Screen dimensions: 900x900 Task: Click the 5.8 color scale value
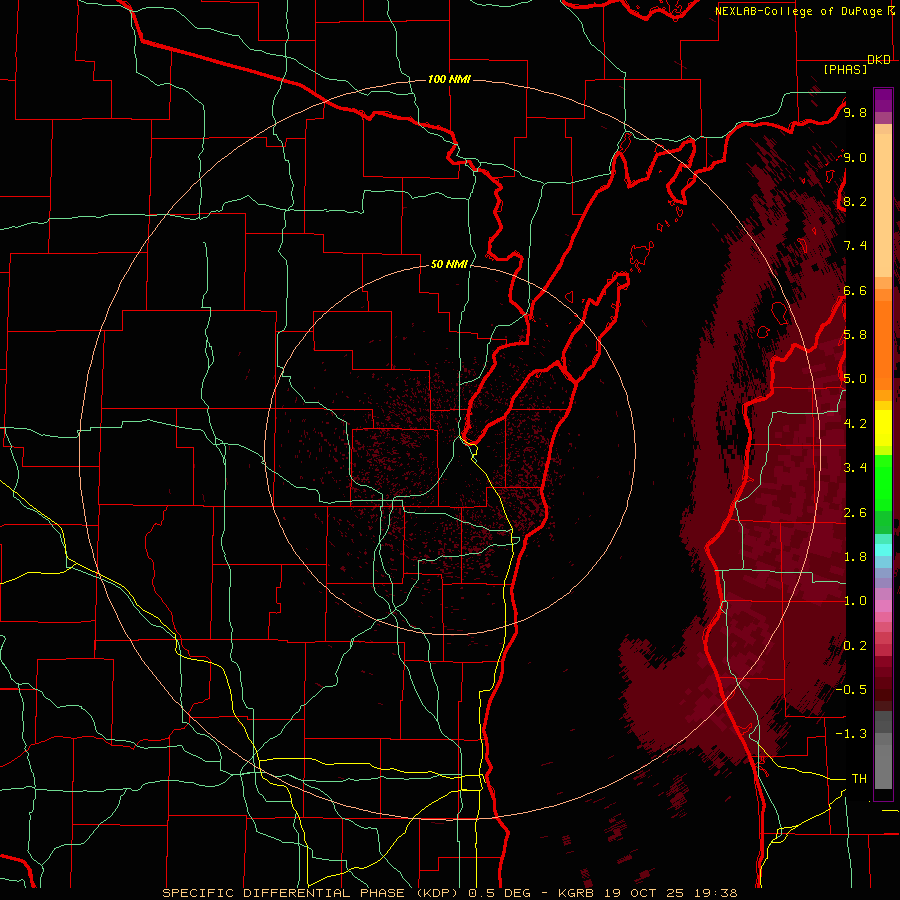click(x=855, y=335)
